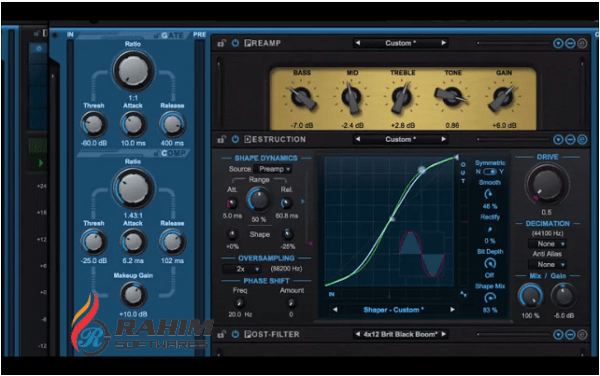Click the Rectify knob at 0 %
The height and width of the screenshot is (376, 600).
489,230
